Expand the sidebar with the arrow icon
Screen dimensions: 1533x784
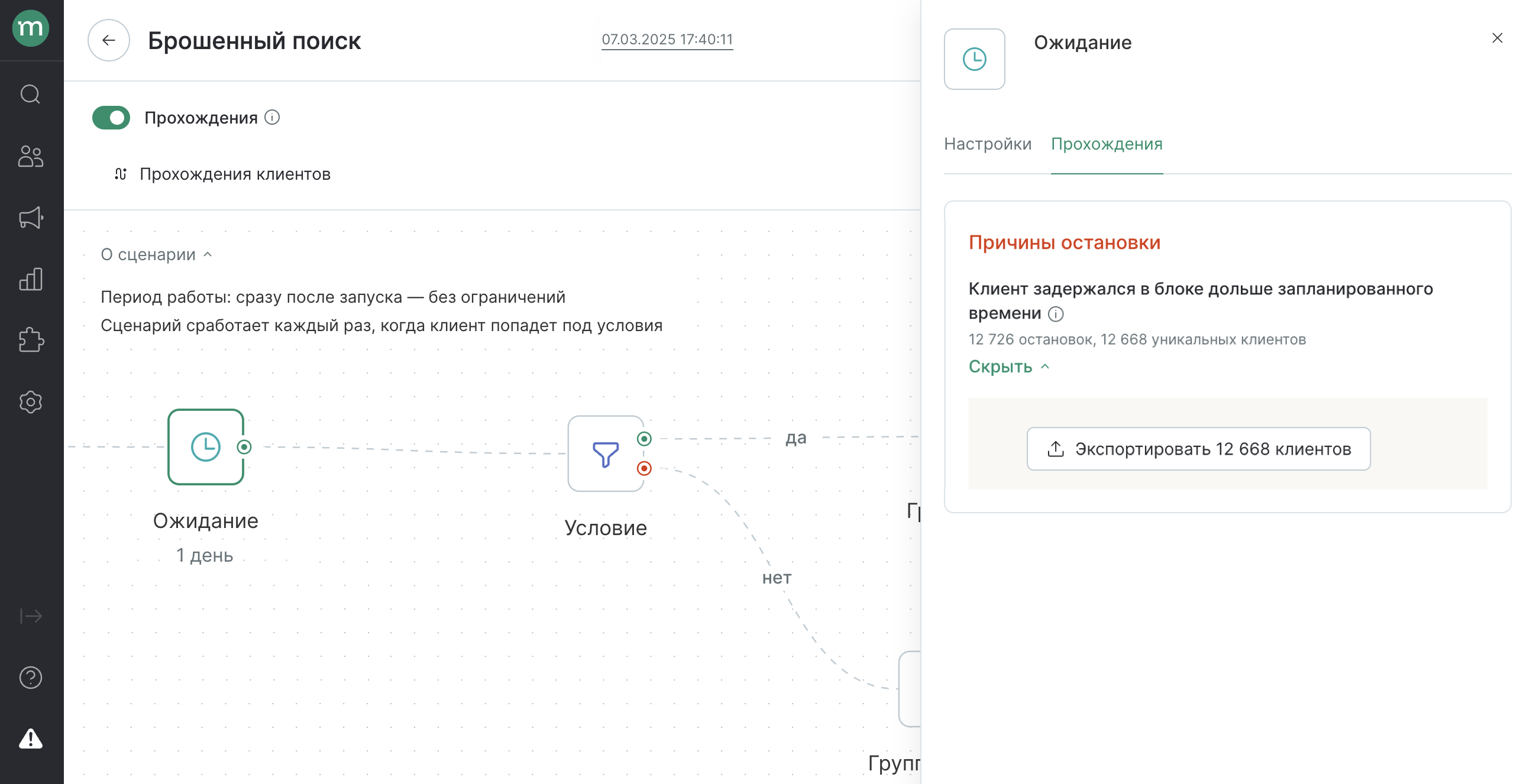pos(30,615)
